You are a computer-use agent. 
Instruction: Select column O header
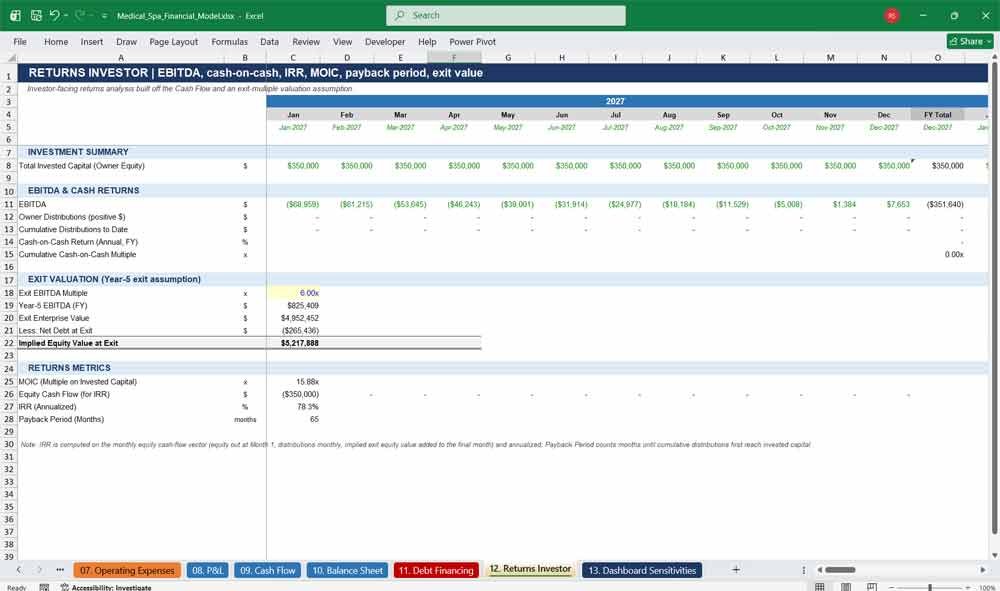click(x=938, y=57)
